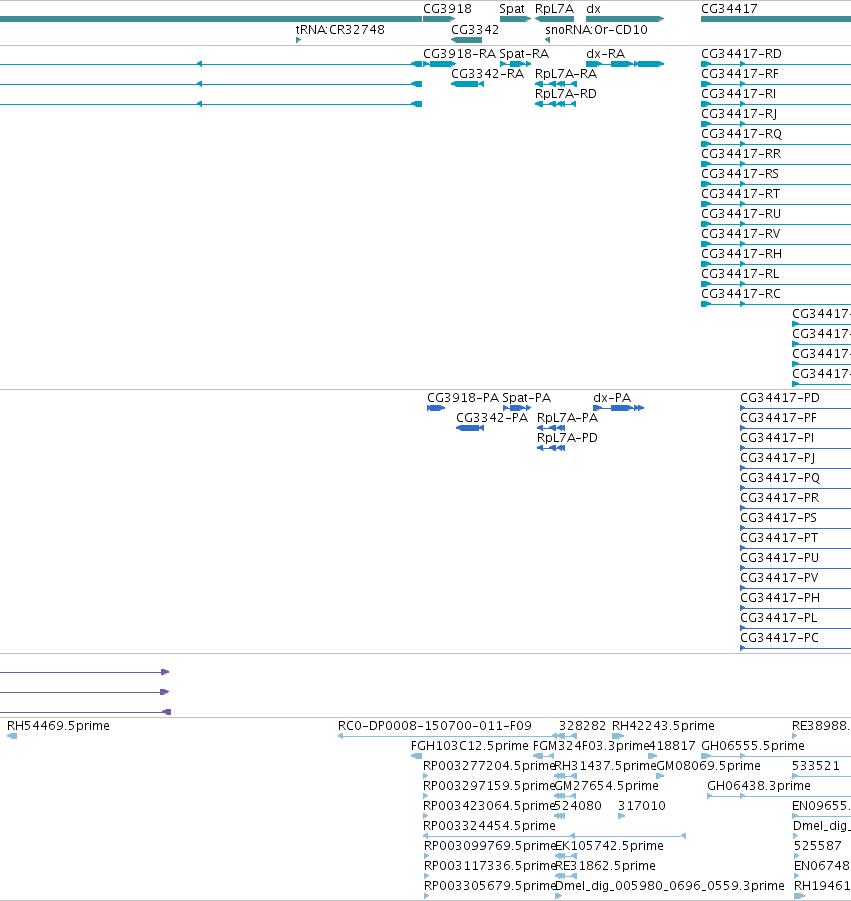The height and width of the screenshot is (901, 851).
Task: Click the dx gene label
Action: pyautogui.click(x=593, y=9)
